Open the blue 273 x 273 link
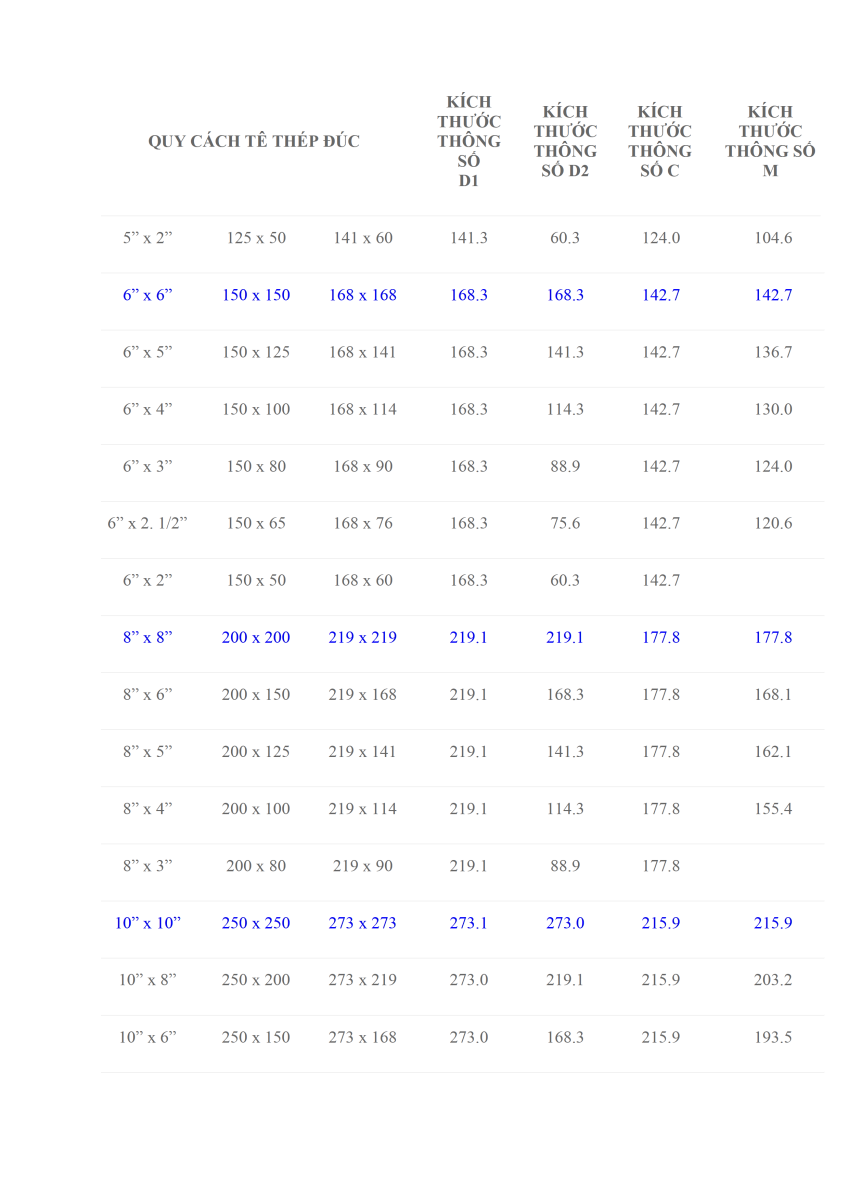 pyautogui.click(x=363, y=923)
